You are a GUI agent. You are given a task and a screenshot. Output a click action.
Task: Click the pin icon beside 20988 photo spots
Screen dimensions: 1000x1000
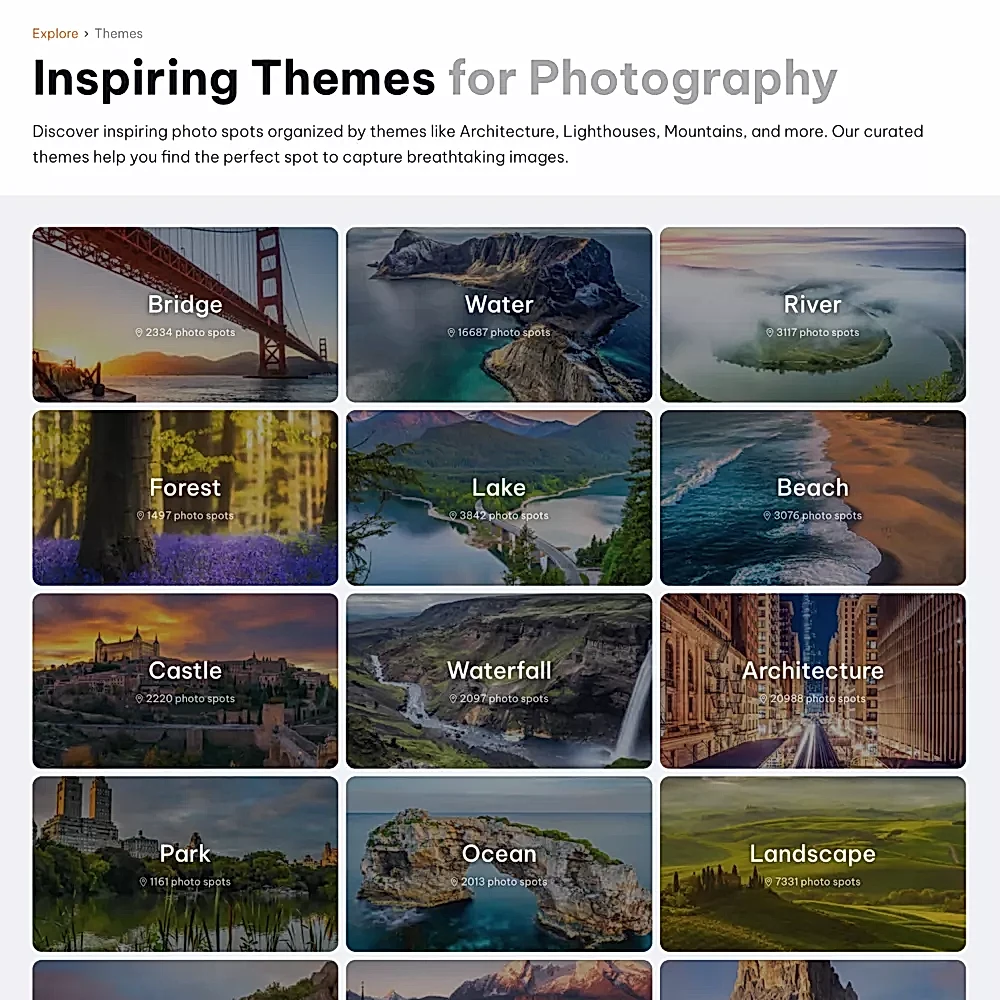coord(763,699)
